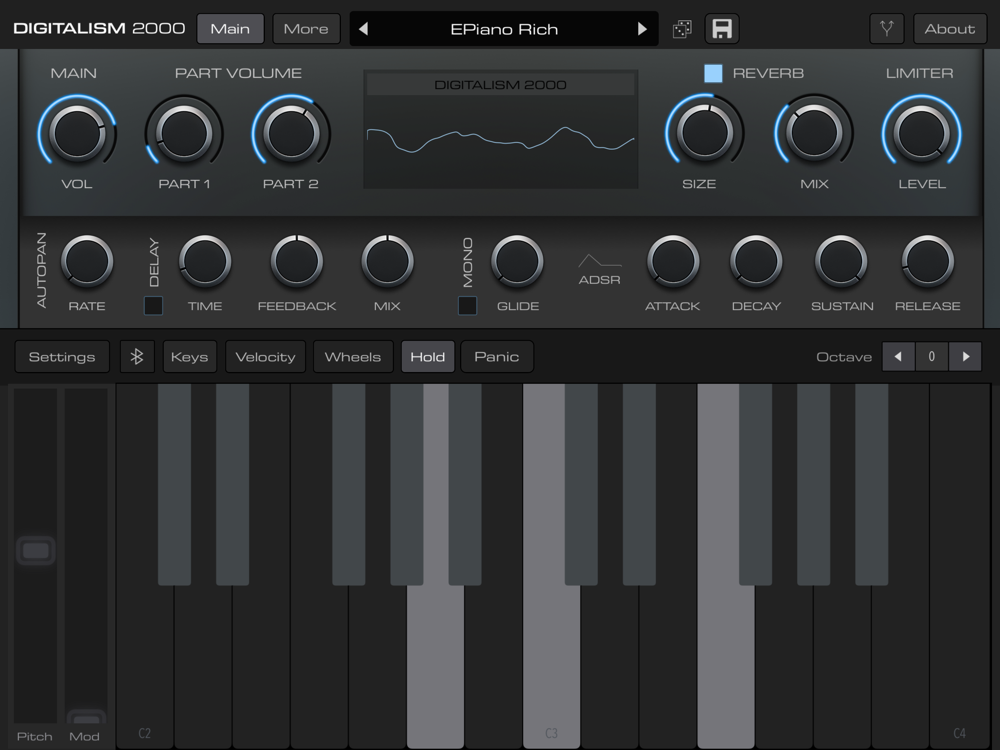Toggle the Bluetooth MIDI icon
The width and height of the screenshot is (1000, 750).
136,357
